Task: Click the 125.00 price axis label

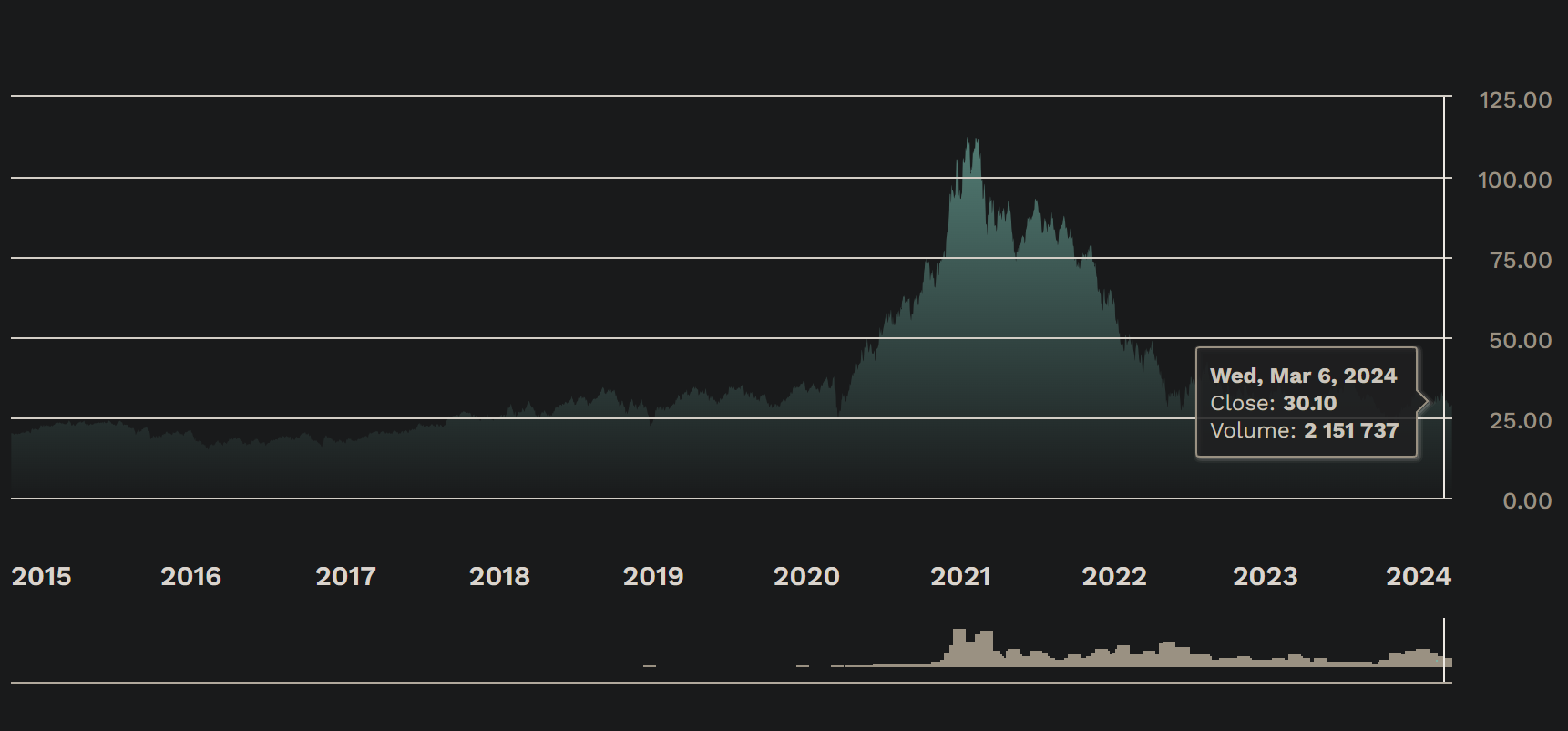Action: click(x=1515, y=99)
